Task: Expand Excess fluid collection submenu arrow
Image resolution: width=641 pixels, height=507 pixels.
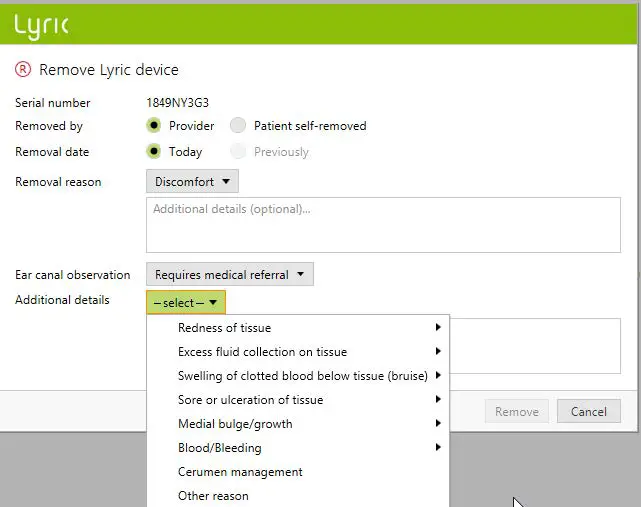Action: click(x=438, y=351)
